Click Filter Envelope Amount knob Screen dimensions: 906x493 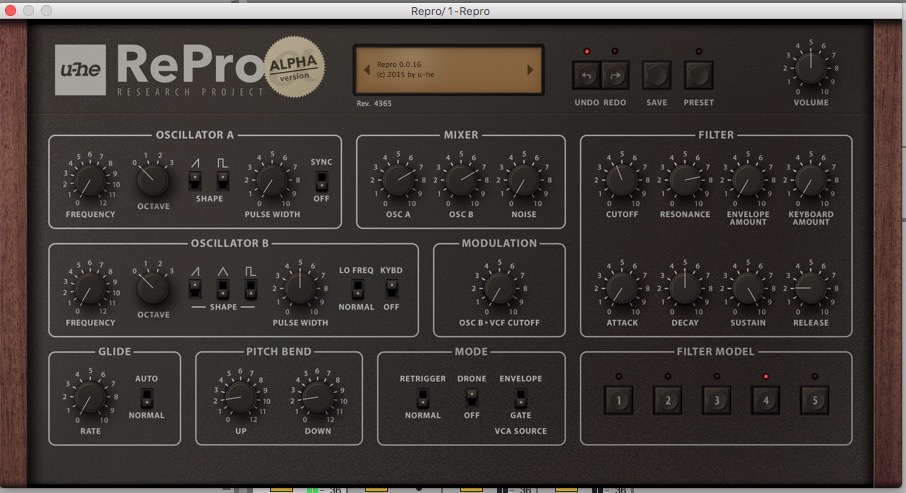pyautogui.click(x=748, y=180)
